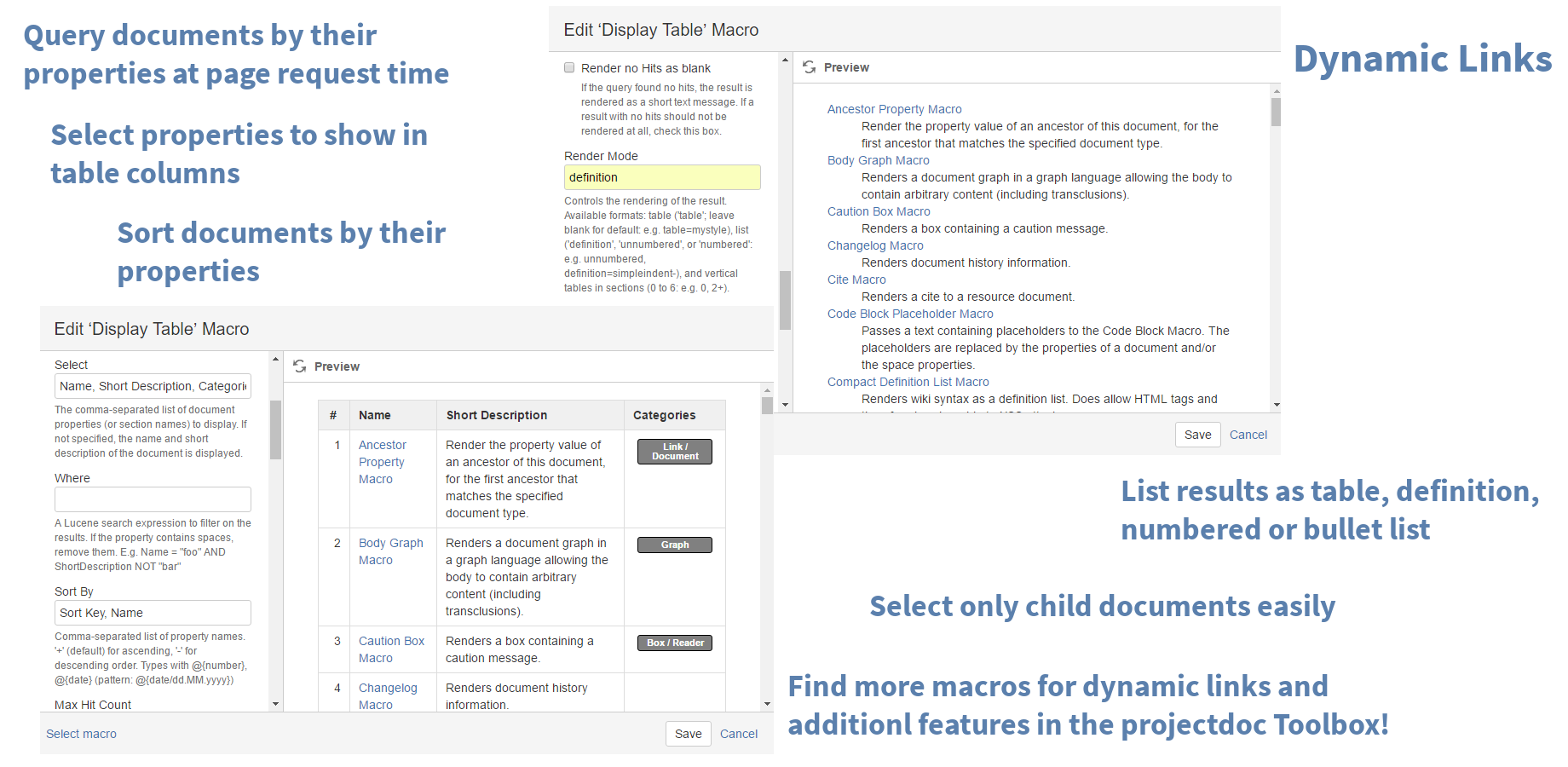Viewport: 1568px width, 767px height.
Task: Click the Box / Reader category badge
Action: 674,643
